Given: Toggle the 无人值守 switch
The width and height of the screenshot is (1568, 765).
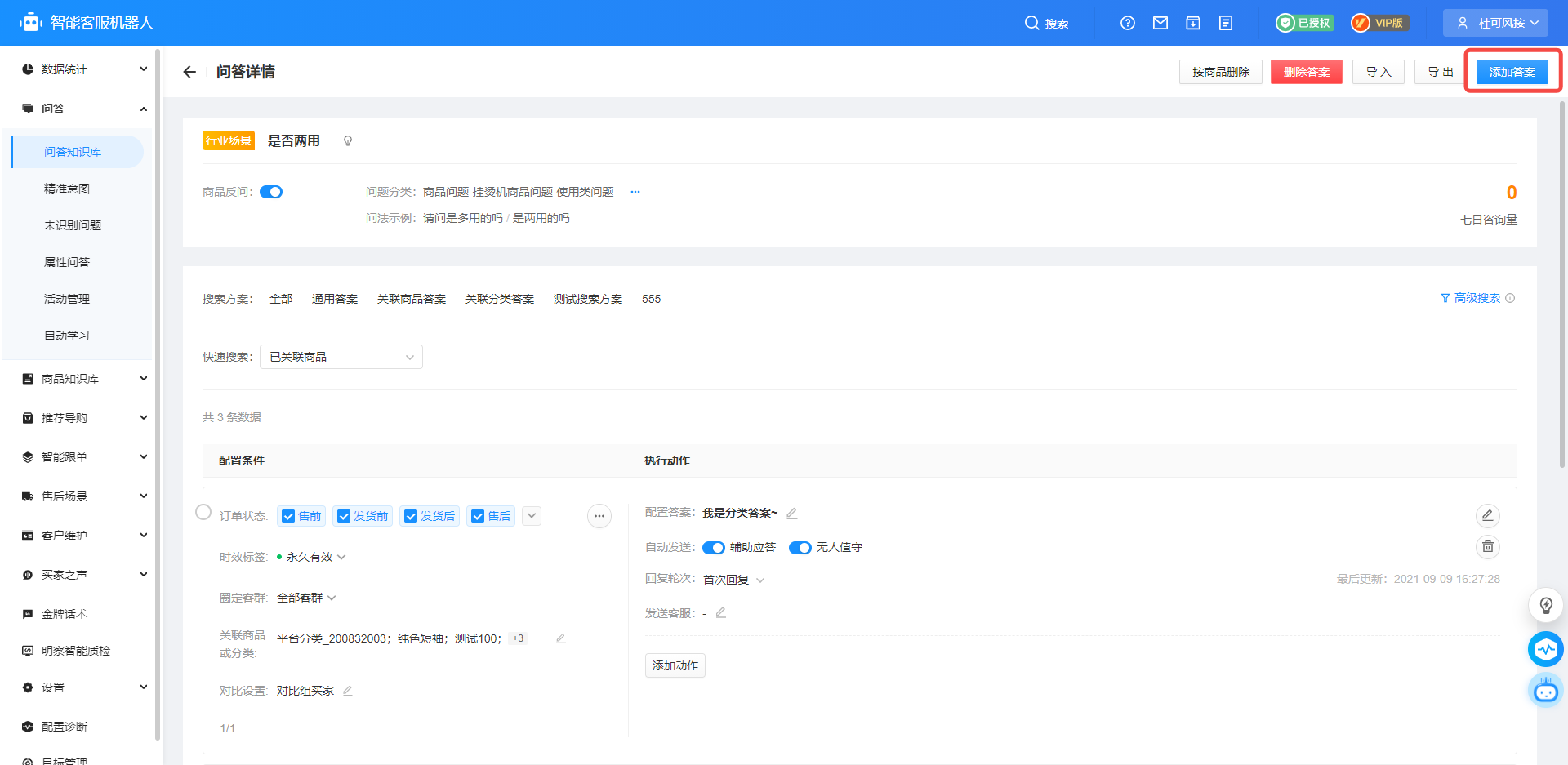Looking at the screenshot, I should coord(800,548).
